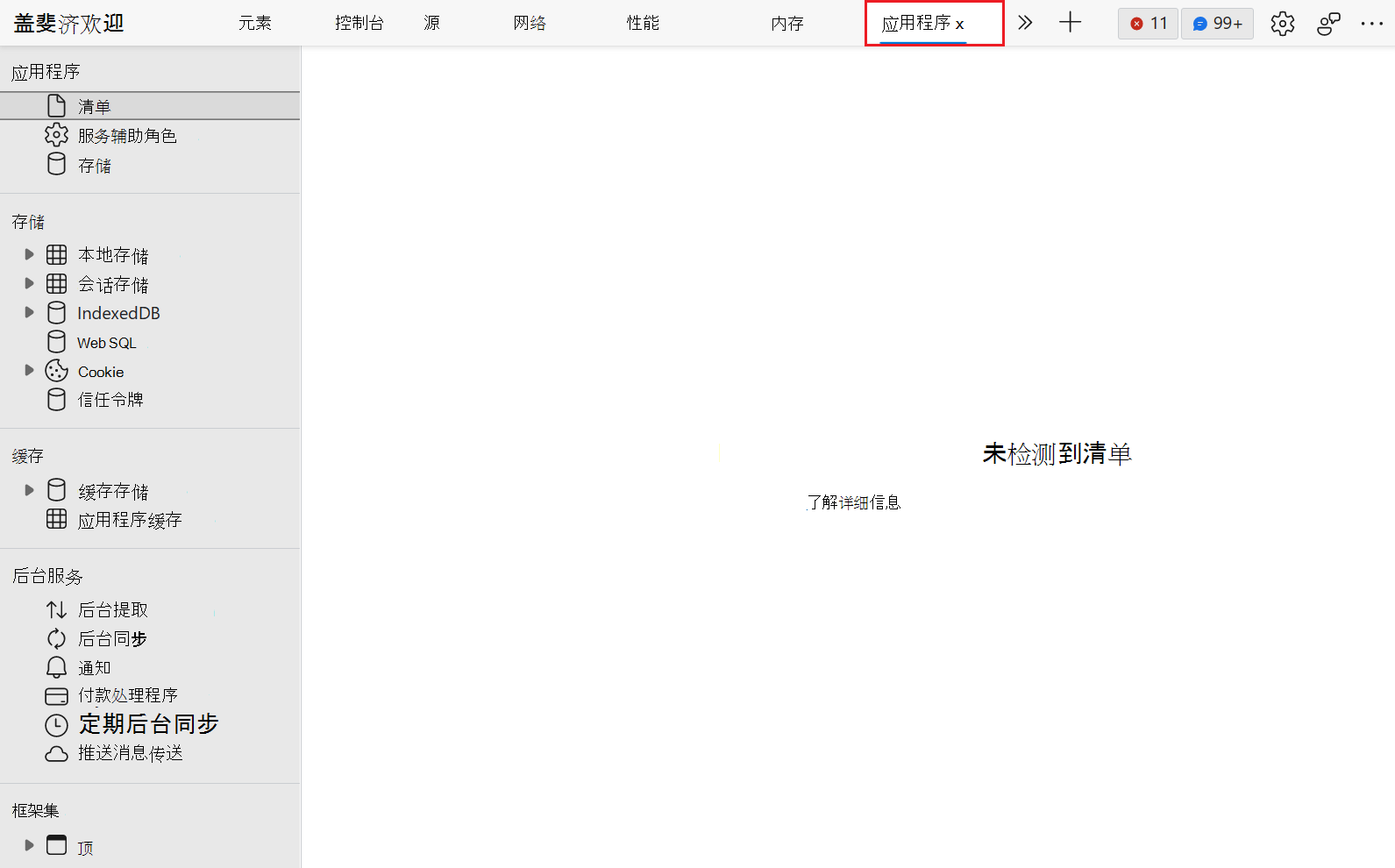Switch to the 源 tab
1395x868 pixels.
(431, 23)
